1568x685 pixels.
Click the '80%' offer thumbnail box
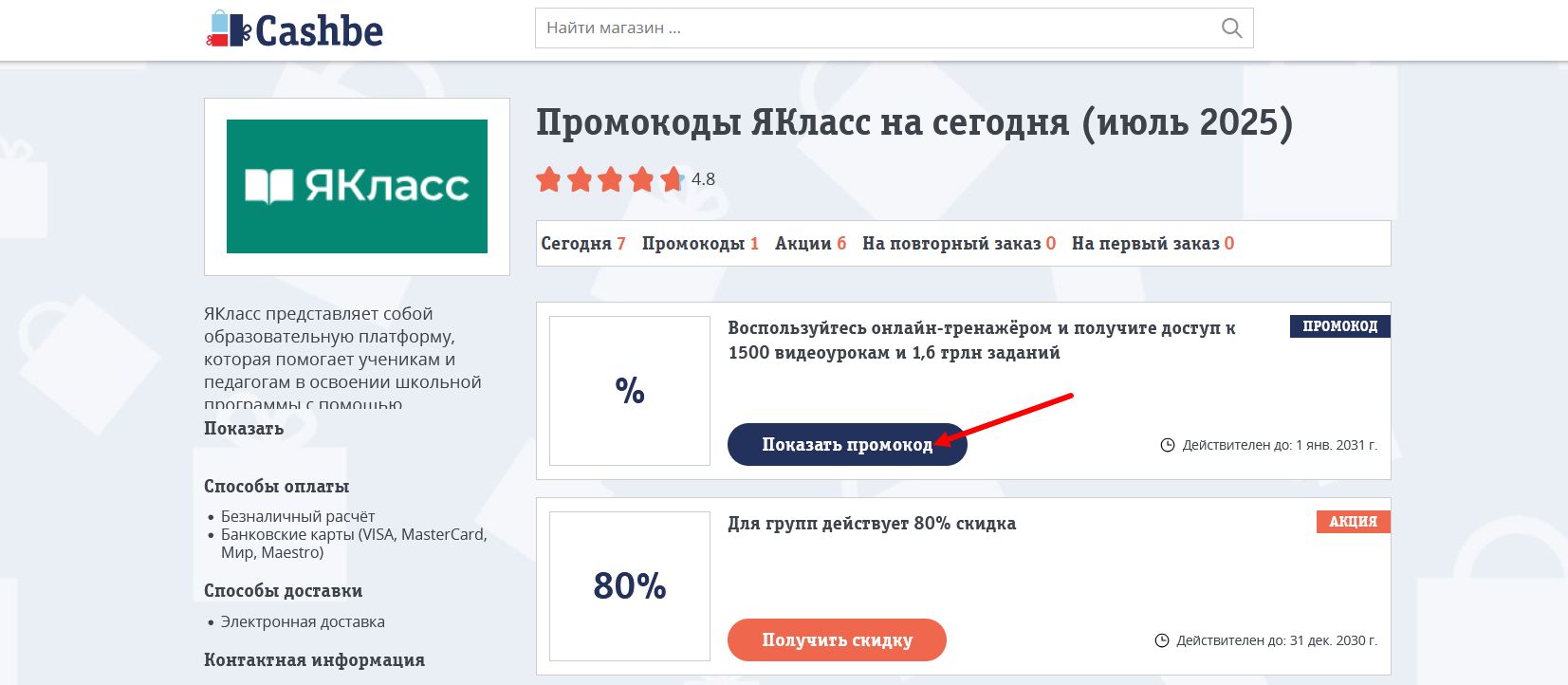point(630,586)
